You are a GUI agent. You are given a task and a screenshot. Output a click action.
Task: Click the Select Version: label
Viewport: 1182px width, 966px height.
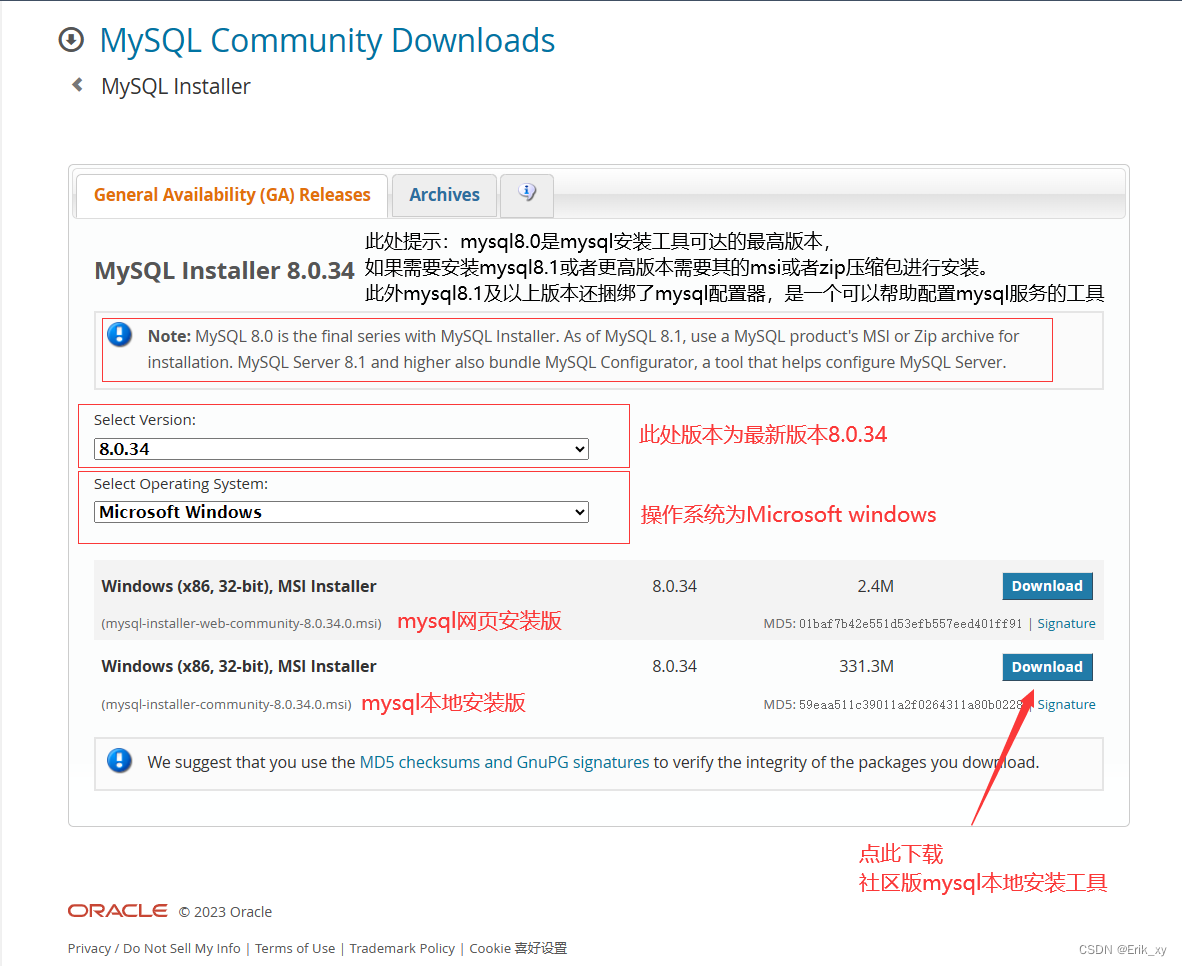145,420
